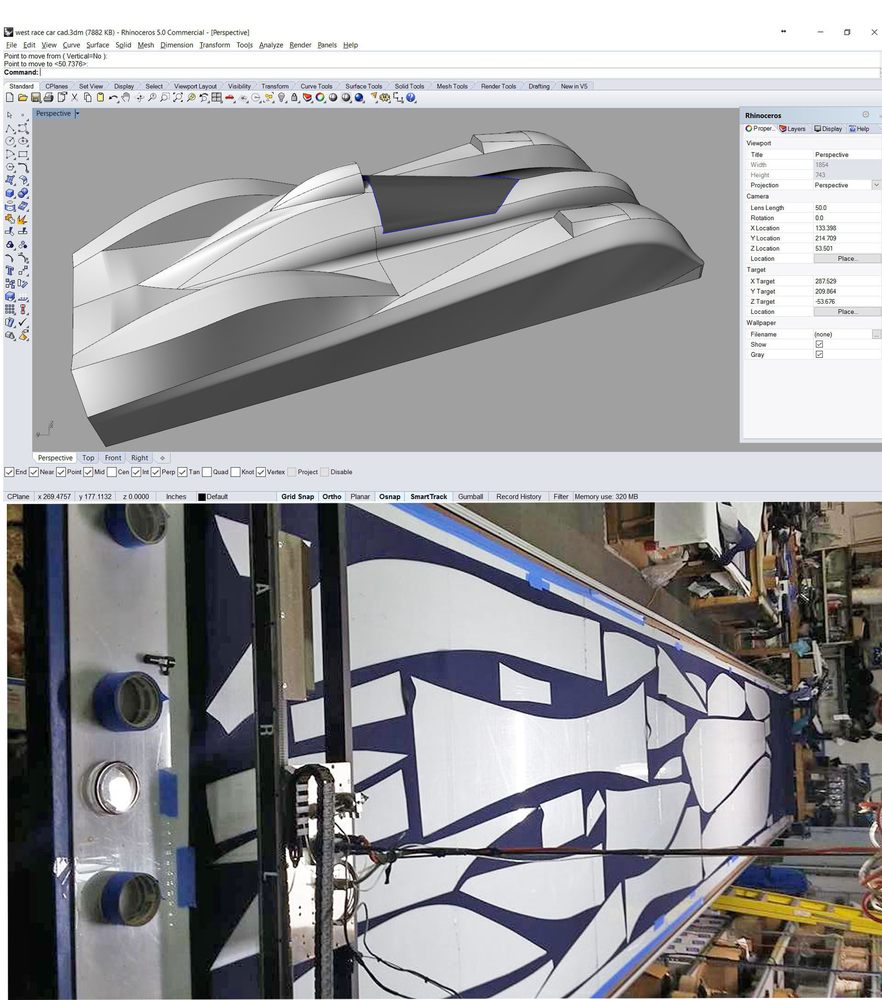Select the Pan view hand icon
882x1000 pixels.
(x=127, y=98)
